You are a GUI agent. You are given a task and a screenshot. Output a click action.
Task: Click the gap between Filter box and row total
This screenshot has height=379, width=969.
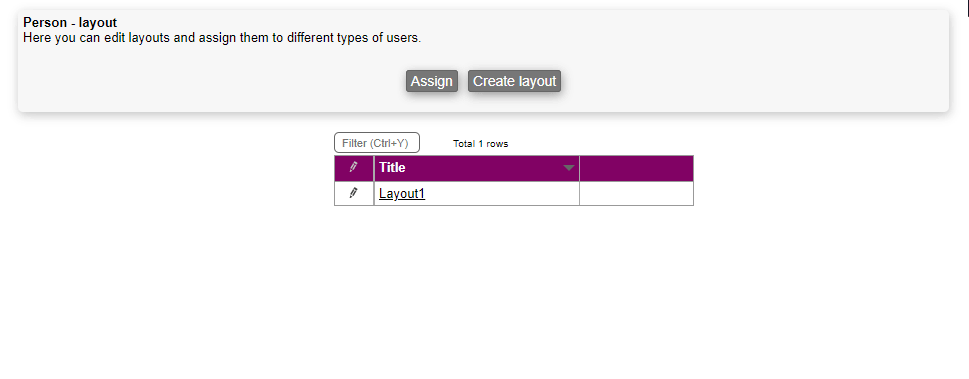click(436, 143)
